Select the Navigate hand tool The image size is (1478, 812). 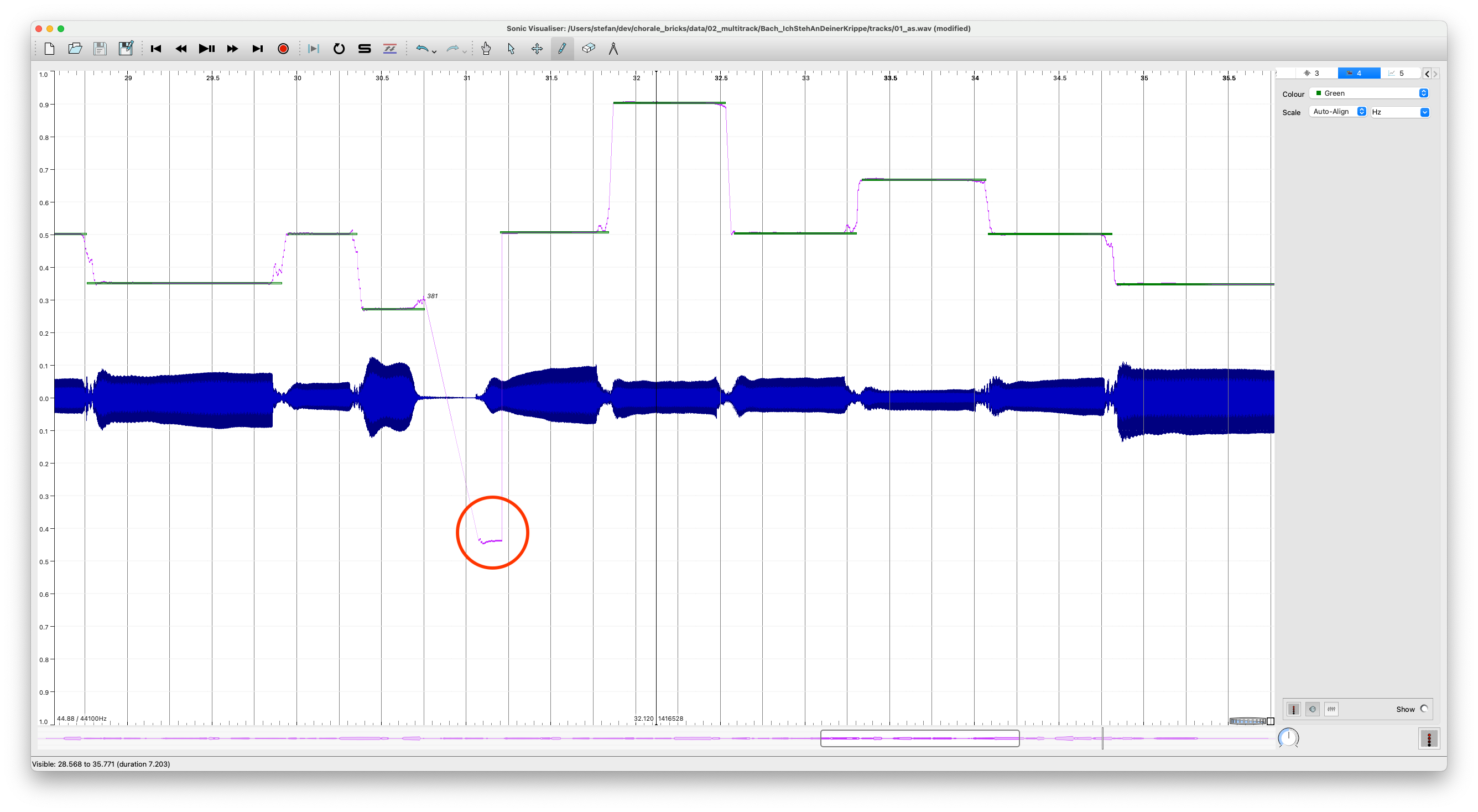486,49
